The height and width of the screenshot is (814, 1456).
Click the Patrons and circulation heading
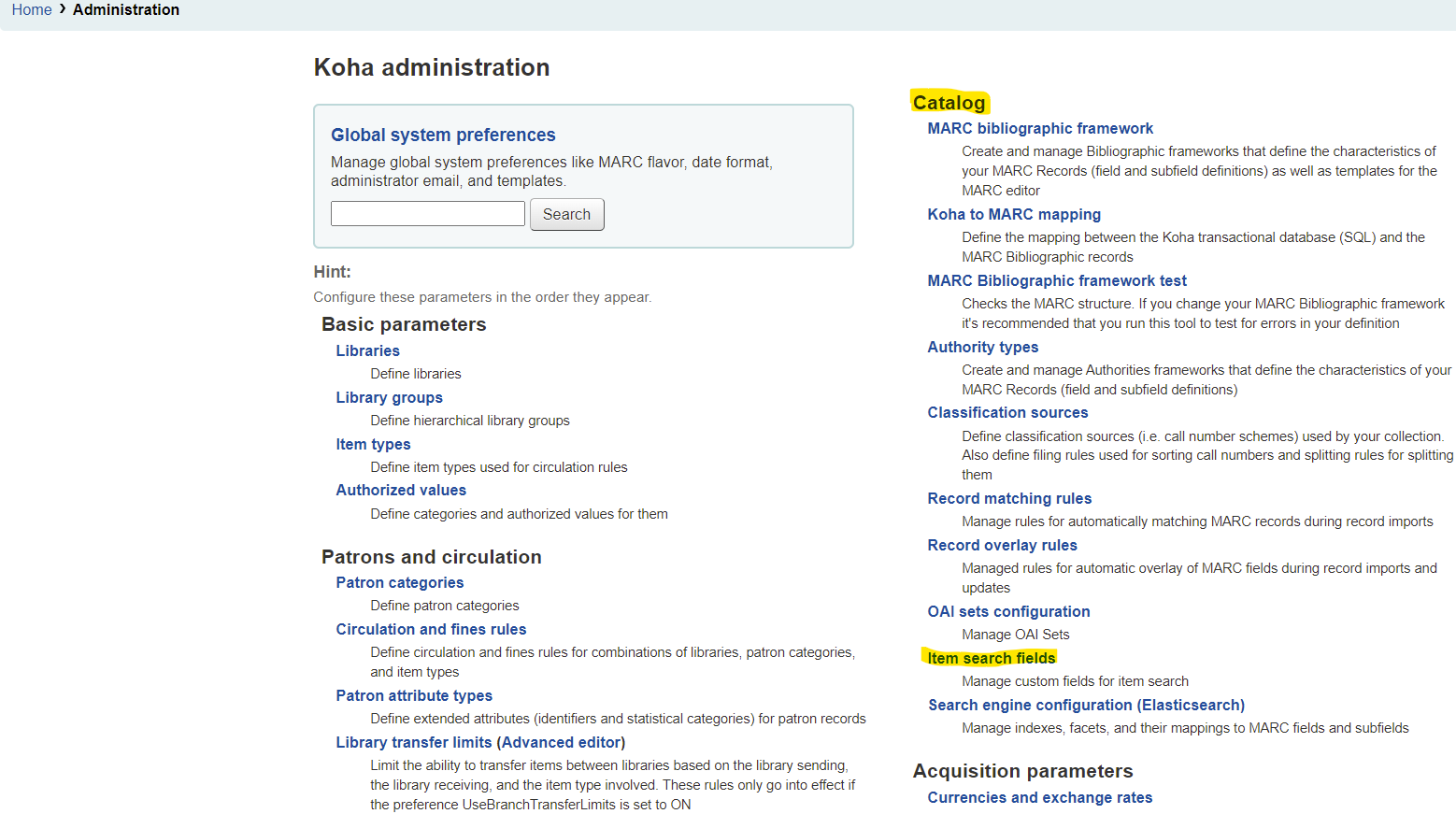432,557
